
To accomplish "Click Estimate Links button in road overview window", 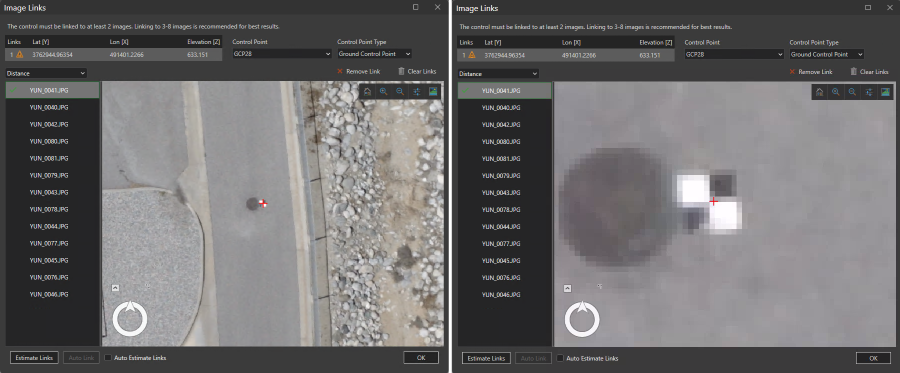I will pos(34,358).
